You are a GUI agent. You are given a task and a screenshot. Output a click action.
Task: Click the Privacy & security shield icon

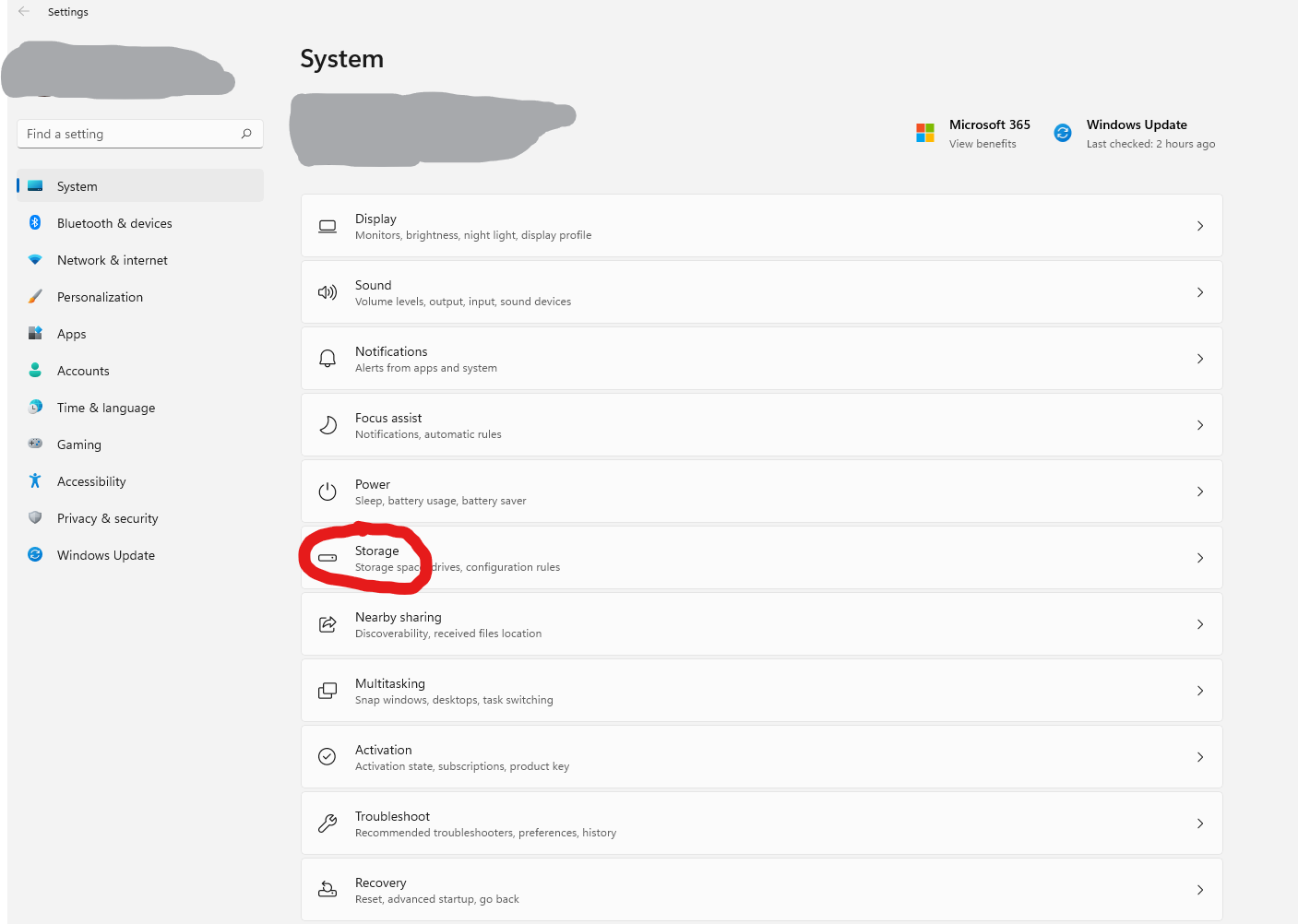[34, 517]
